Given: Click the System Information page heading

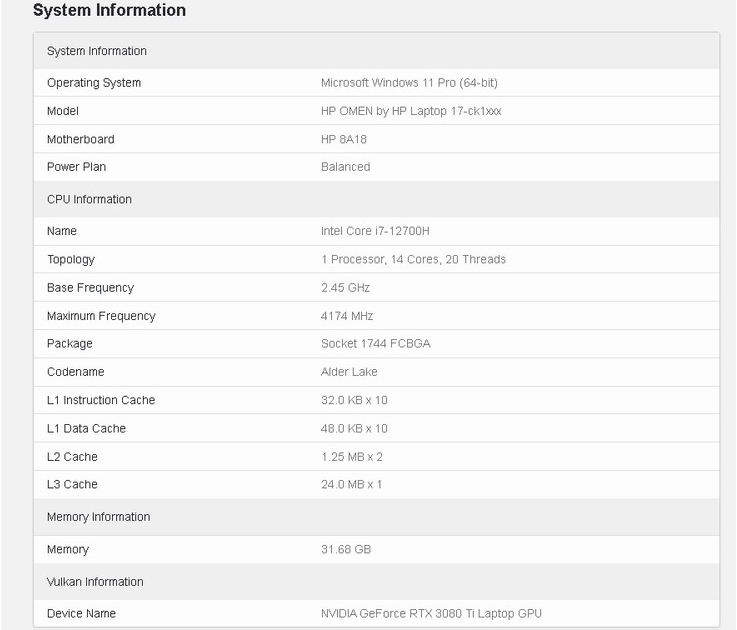Looking at the screenshot, I should pos(109,10).
